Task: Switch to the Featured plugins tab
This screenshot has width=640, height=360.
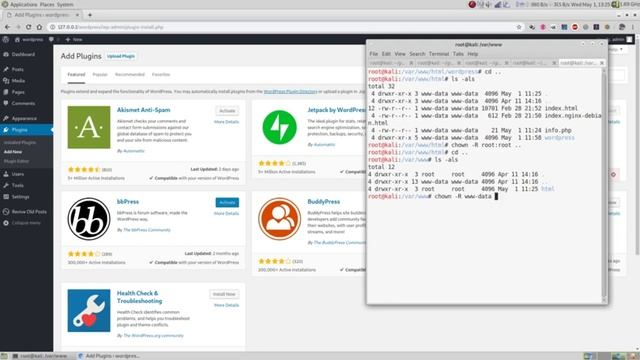Action: 76,75
